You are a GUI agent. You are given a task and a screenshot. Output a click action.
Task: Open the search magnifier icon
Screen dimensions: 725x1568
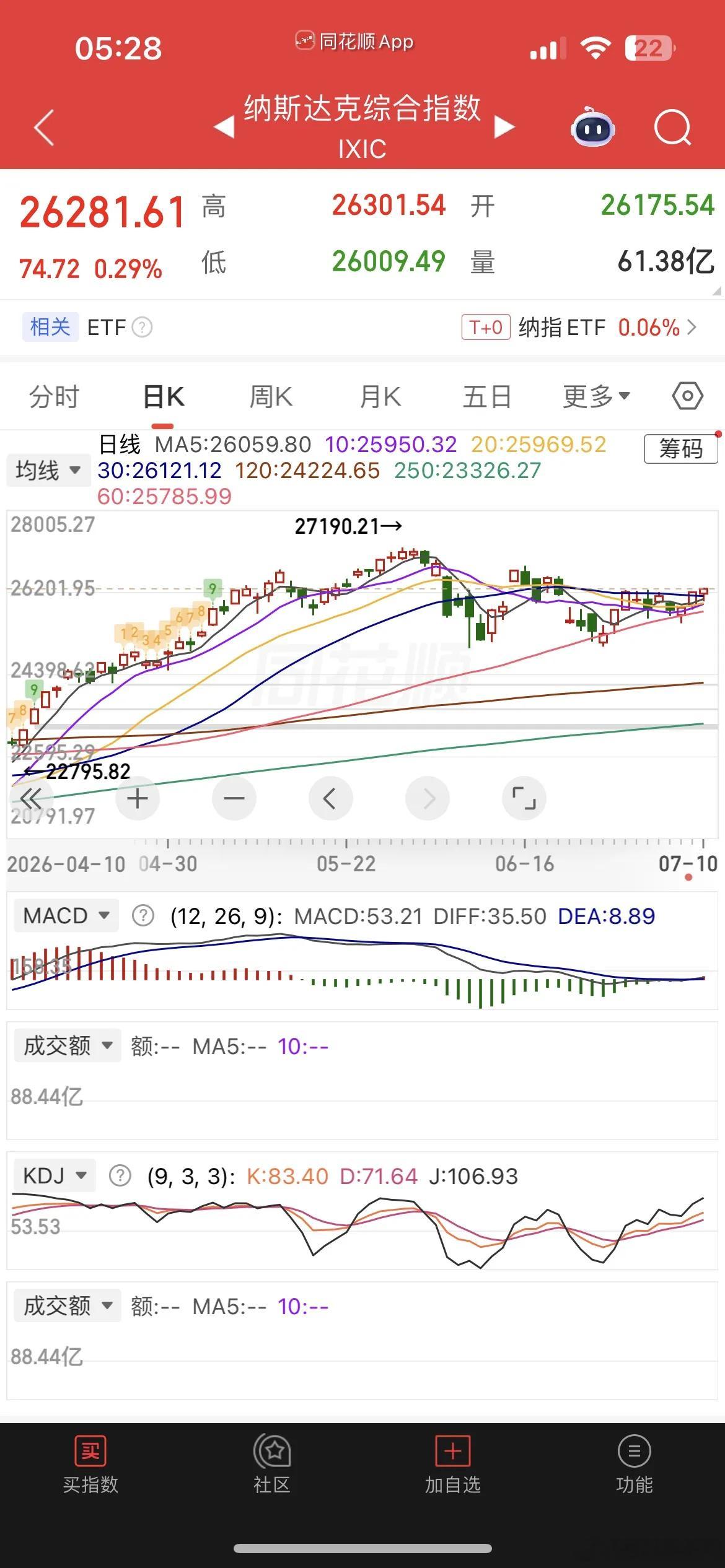[x=672, y=128]
